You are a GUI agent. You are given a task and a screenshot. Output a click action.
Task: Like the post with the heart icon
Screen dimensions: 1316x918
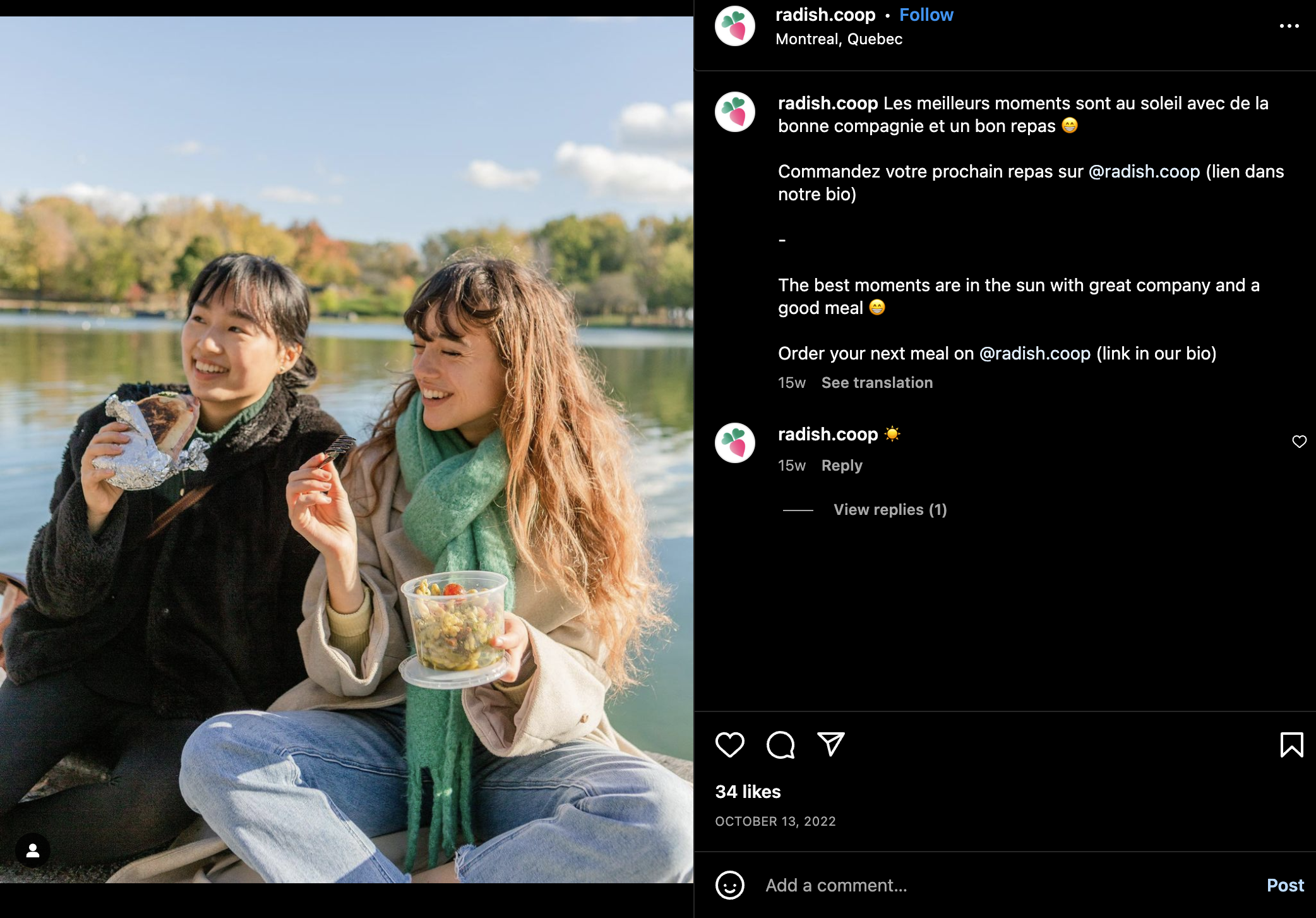pos(729,745)
